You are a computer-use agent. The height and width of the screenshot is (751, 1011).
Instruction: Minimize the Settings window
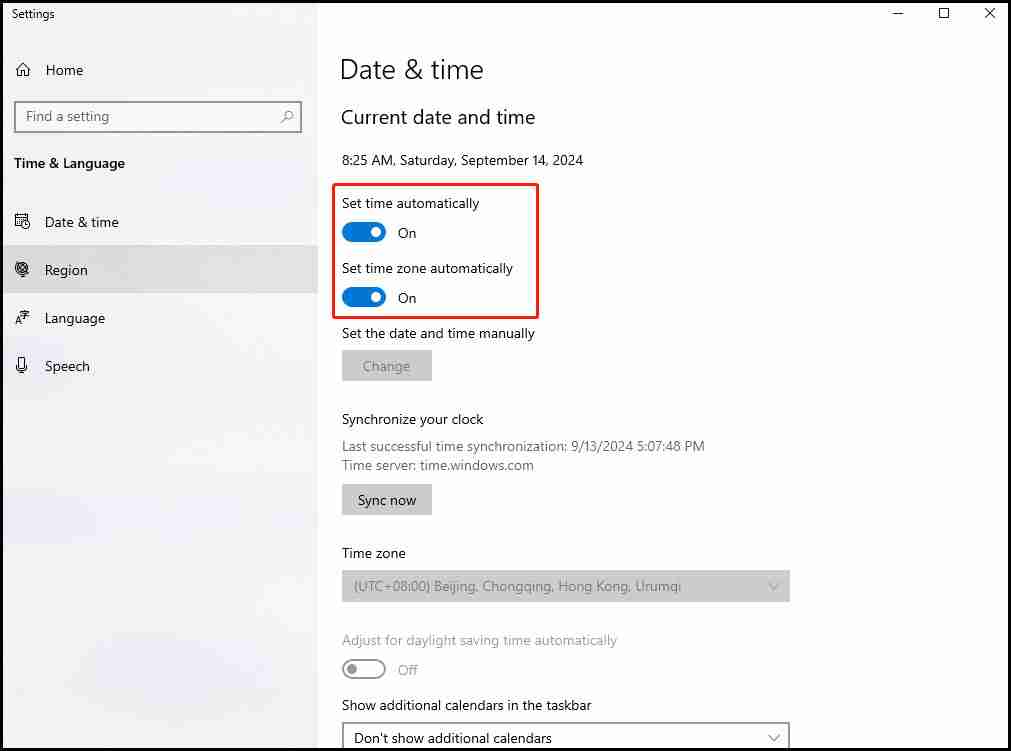coord(898,13)
